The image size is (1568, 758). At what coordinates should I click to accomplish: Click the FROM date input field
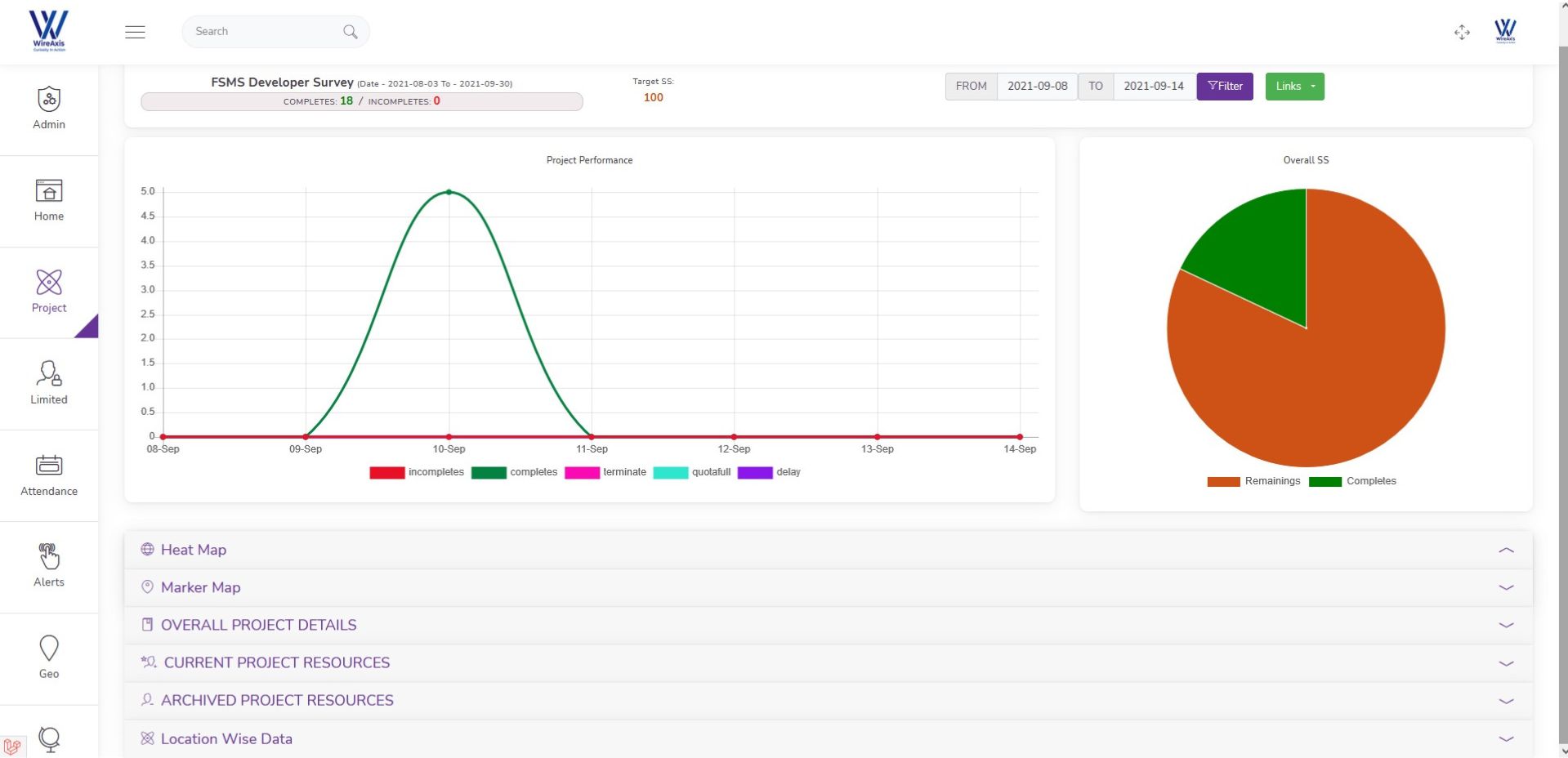point(1037,87)
